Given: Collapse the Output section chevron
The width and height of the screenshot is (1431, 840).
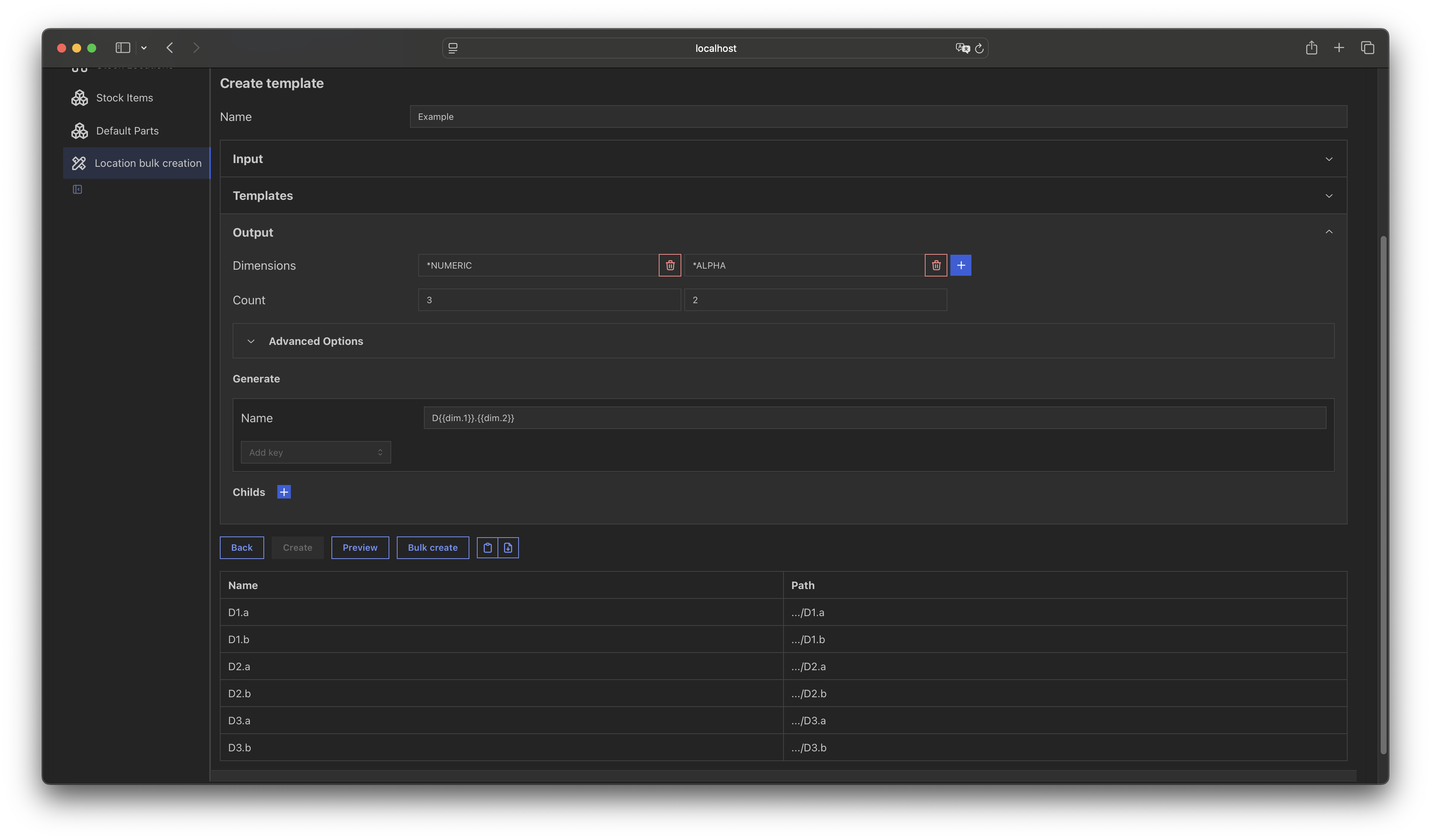Looking at the screenshot, I should [1329, 232].
